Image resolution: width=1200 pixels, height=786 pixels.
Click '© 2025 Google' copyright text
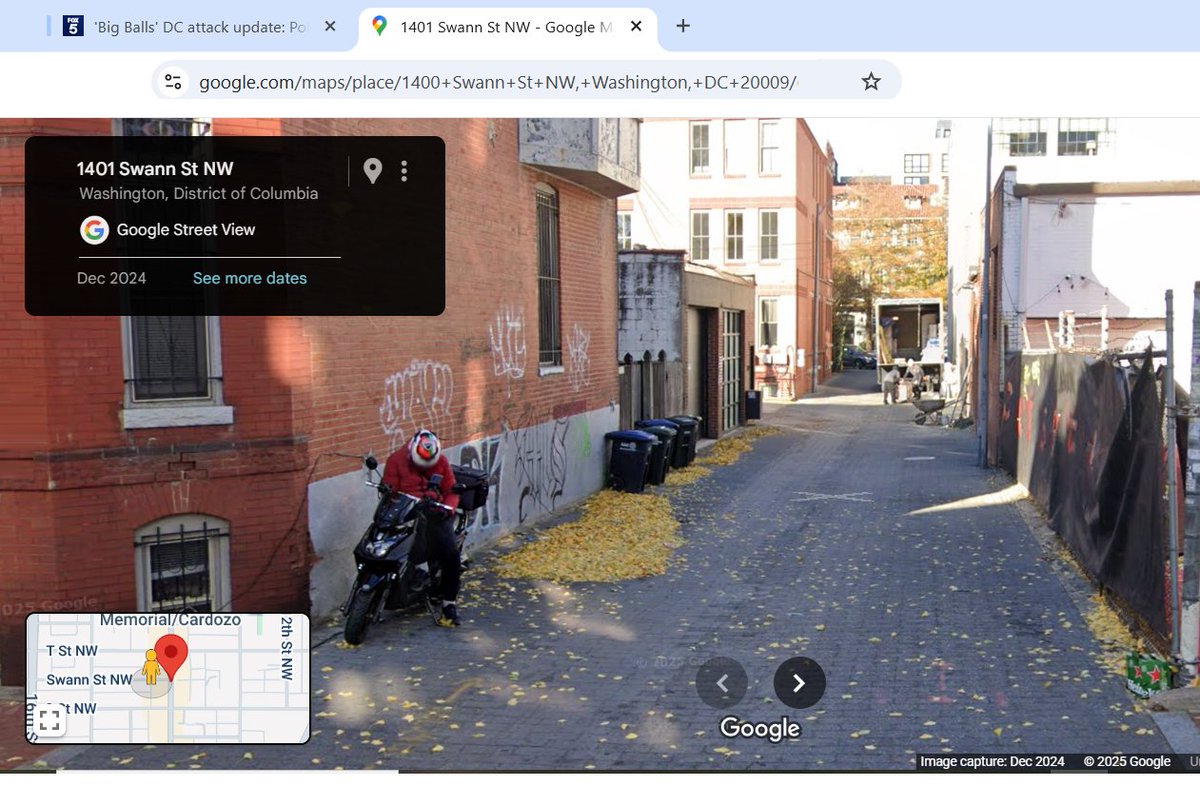click(x=1127, y=762)
